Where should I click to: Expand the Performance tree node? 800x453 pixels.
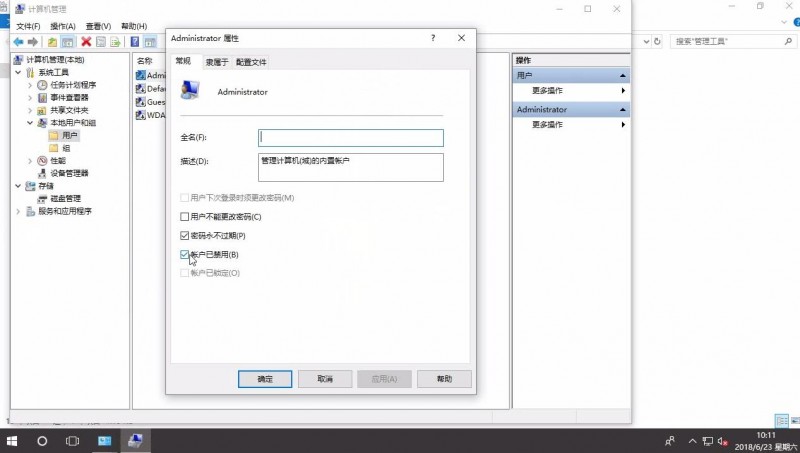coord(30,161)
